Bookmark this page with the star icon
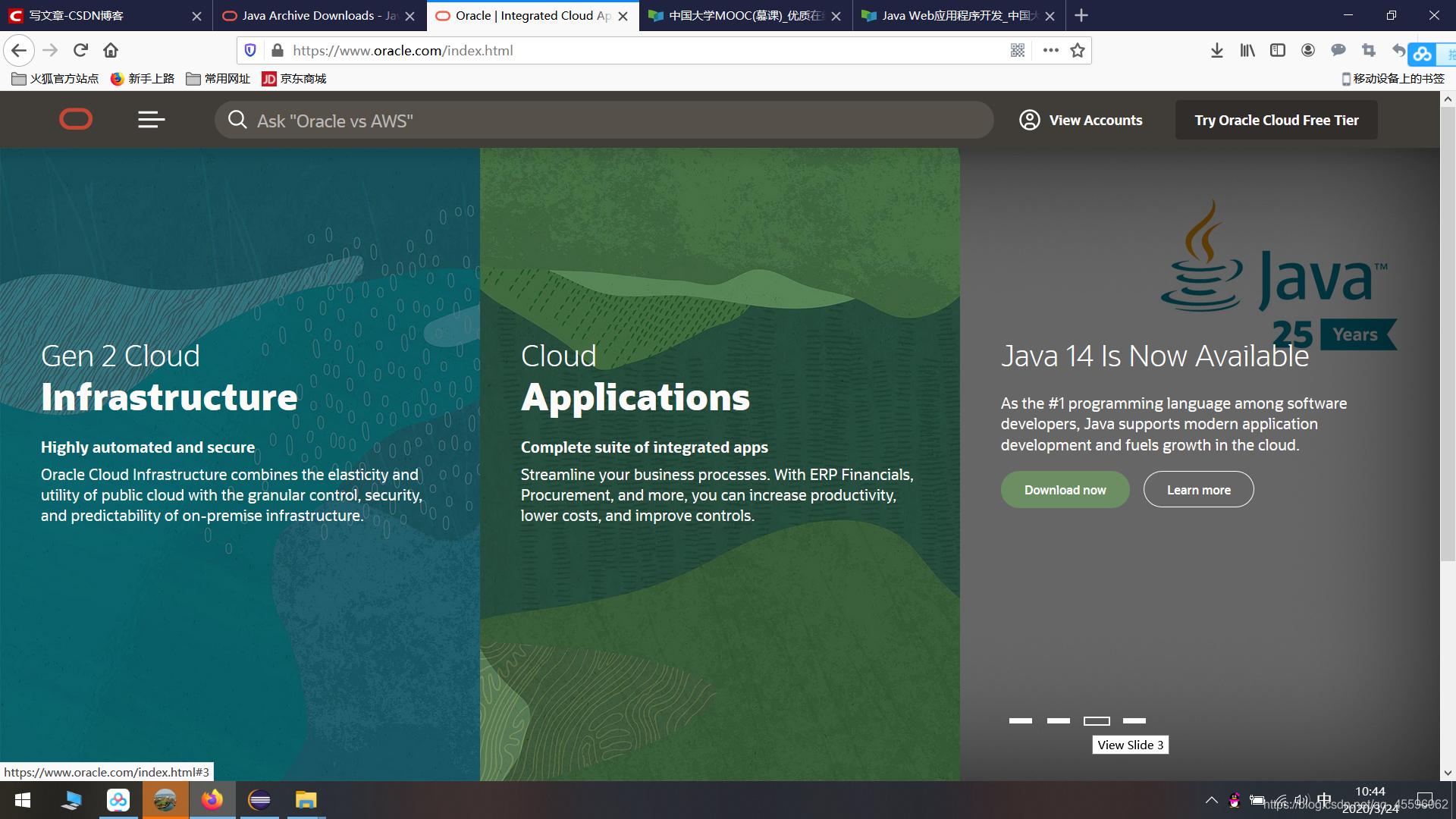 click(1078, 51)
